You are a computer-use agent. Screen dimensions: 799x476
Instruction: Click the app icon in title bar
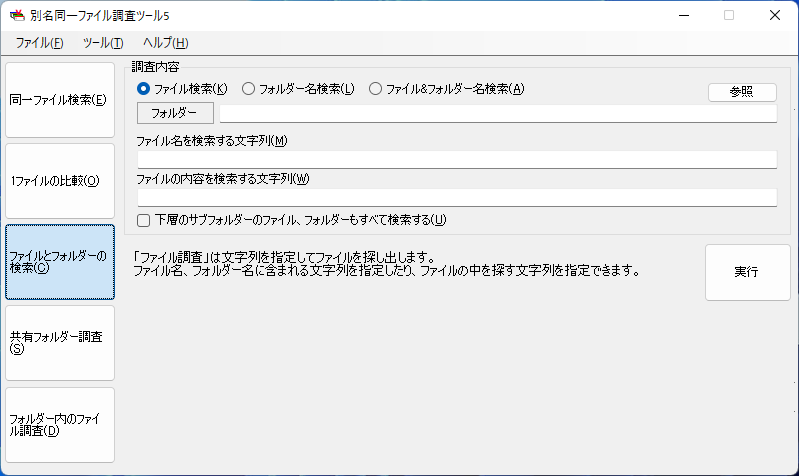[x=17, y=15]
